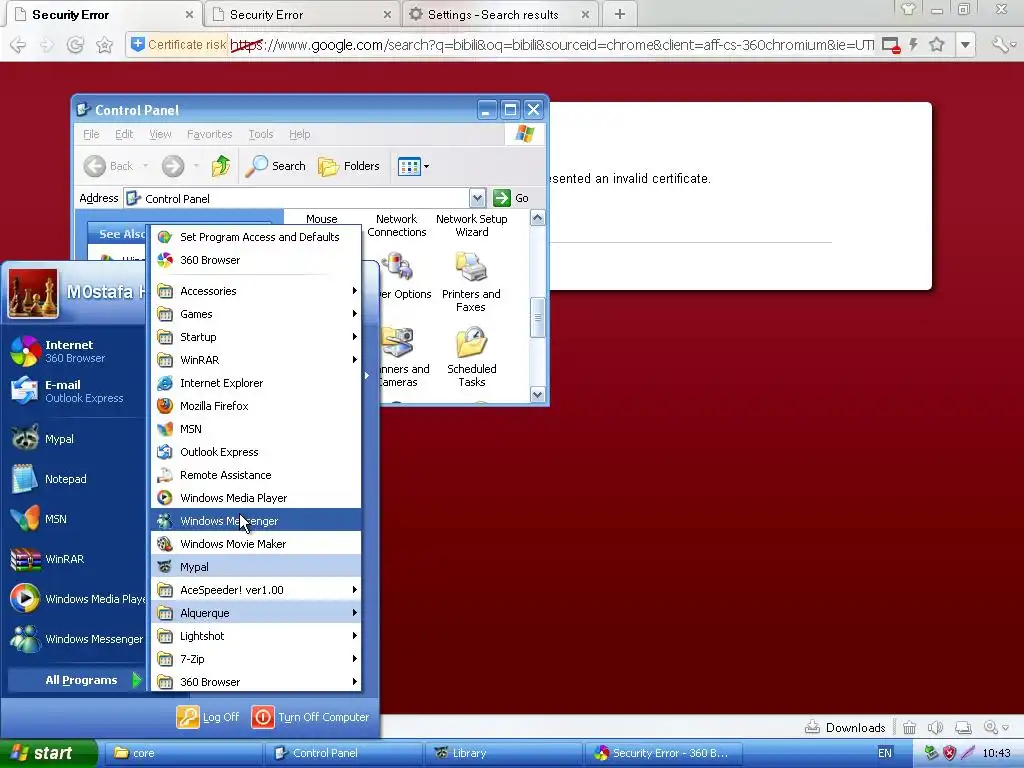Click the Certificate risk shield icon
Image resolution: width=1024 pixels, height=768 pixels.
pyautogui.click(x=137, y=44)
